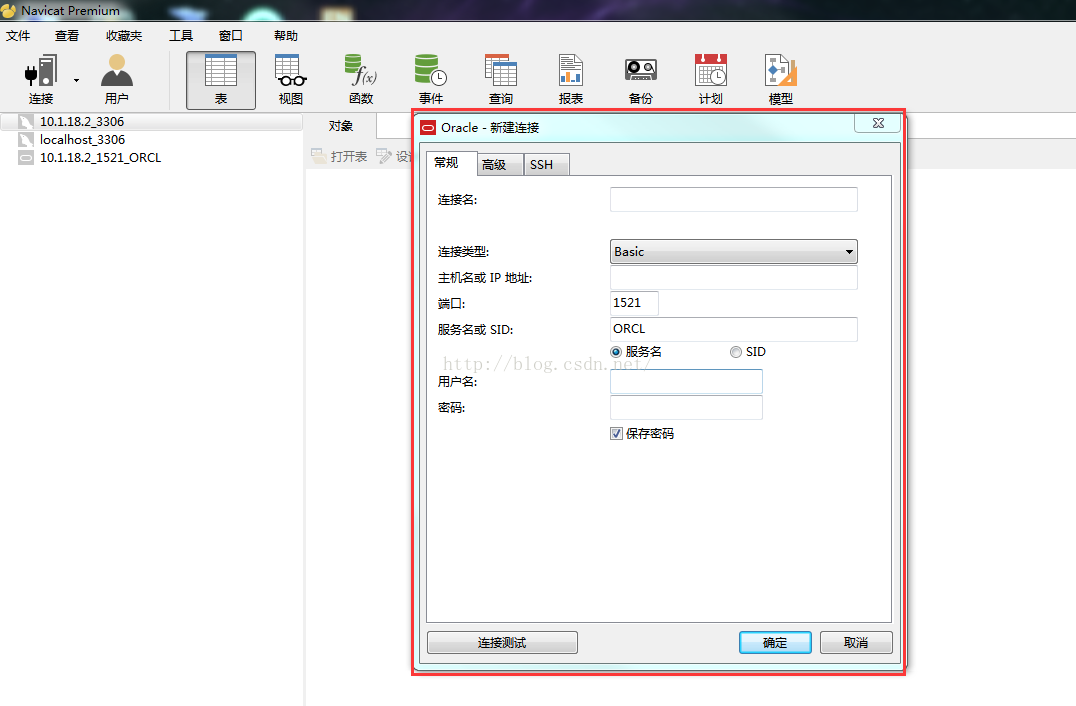Open the 查看 menu
Viewport: 1076px width, 706px height.
(67, 36)
